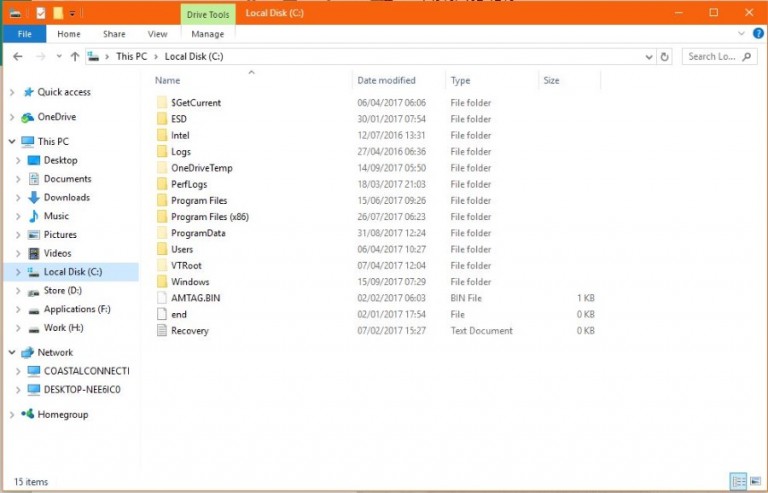Click the Forward navigation arrow

pyautogui.click(x=41, y=57)
